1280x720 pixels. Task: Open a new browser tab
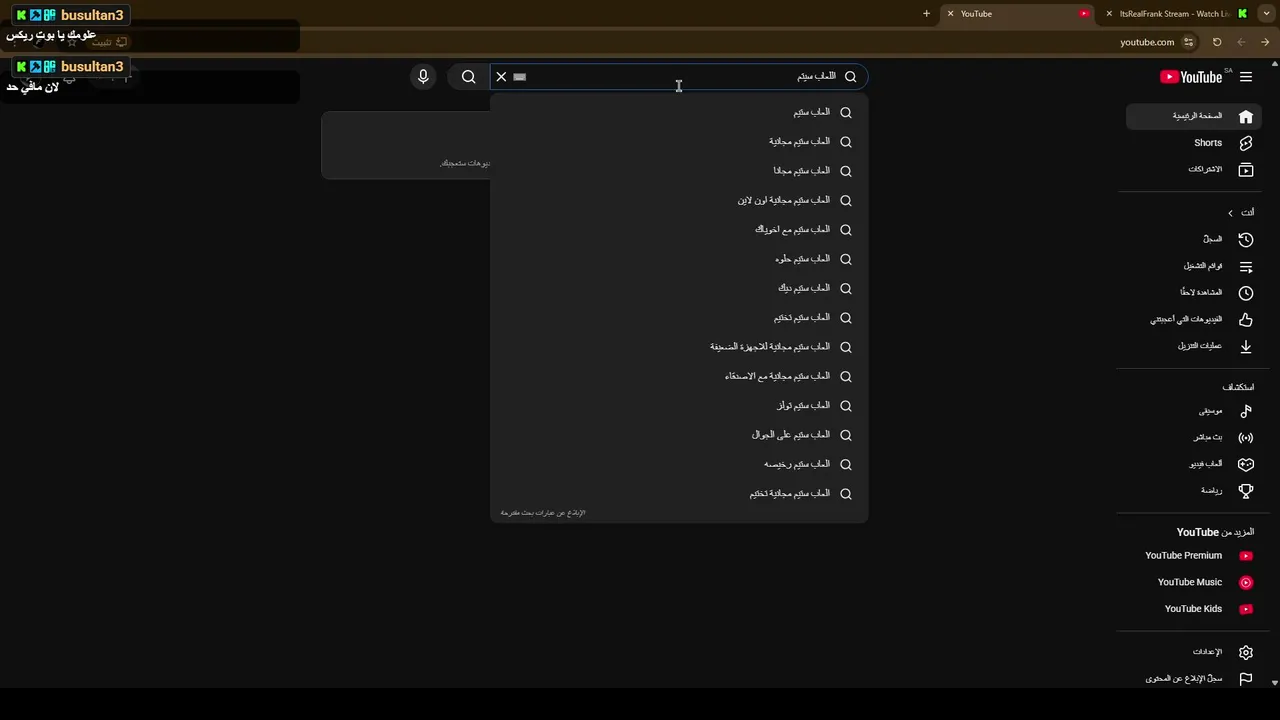[926, 14]
